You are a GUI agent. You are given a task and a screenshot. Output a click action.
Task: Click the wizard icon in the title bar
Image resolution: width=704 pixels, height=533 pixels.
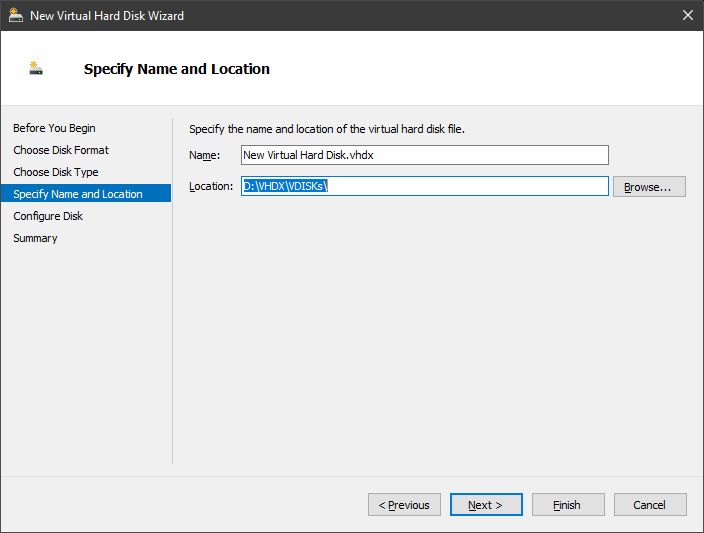pos(16,15)
